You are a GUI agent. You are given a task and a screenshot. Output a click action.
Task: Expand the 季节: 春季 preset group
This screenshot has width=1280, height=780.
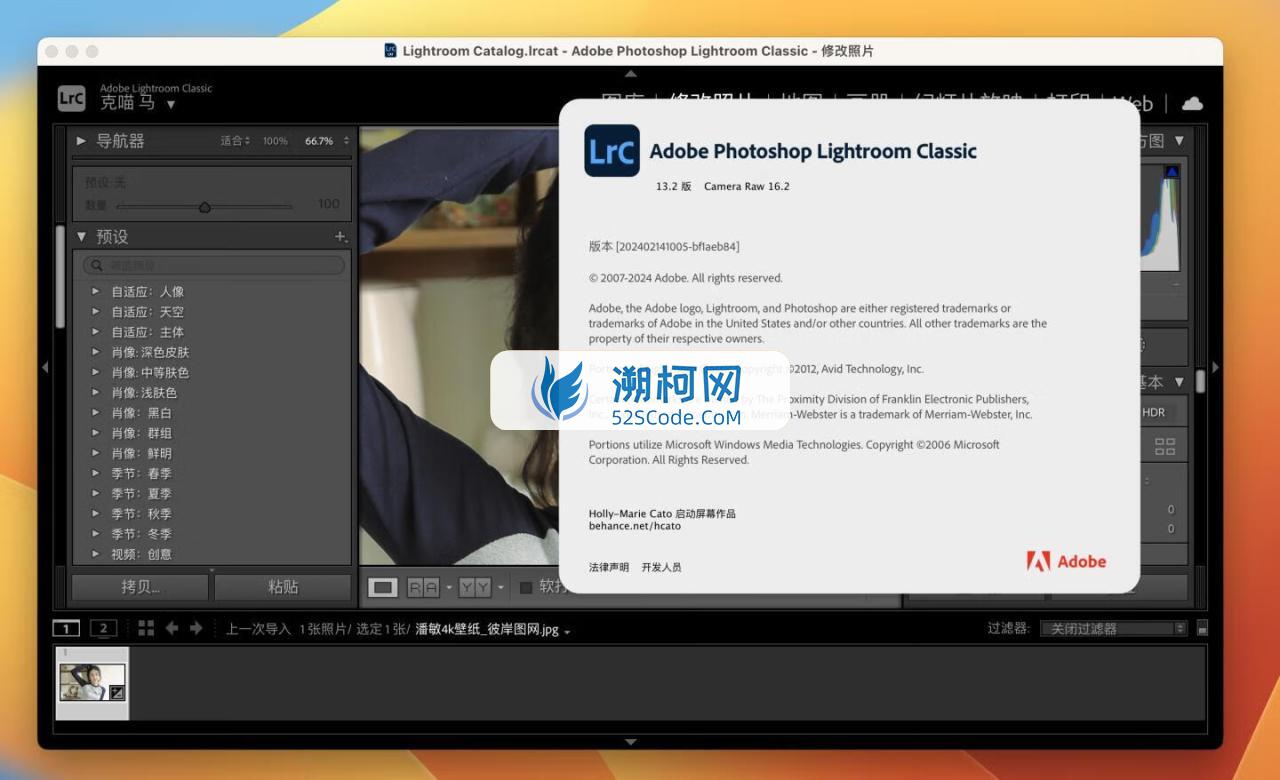pyautogui.click(x=96, y=473)
